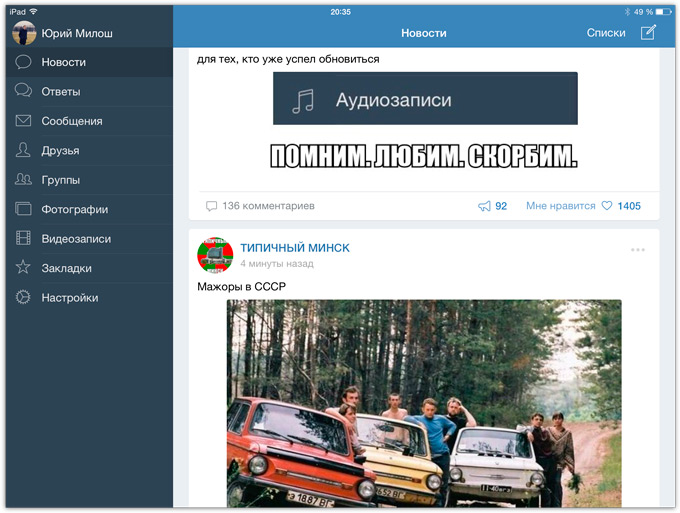This screenshot has width=680, height=513.
Task: Open Закладки in sidebar
Action: tap(89, 268)
